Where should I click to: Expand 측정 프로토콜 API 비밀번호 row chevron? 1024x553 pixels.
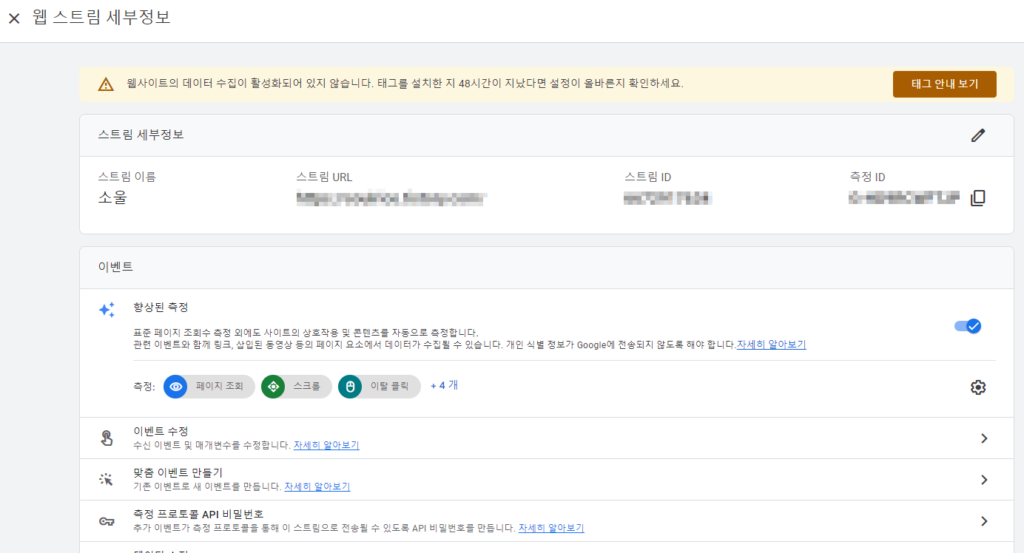(x=984, y=521)
